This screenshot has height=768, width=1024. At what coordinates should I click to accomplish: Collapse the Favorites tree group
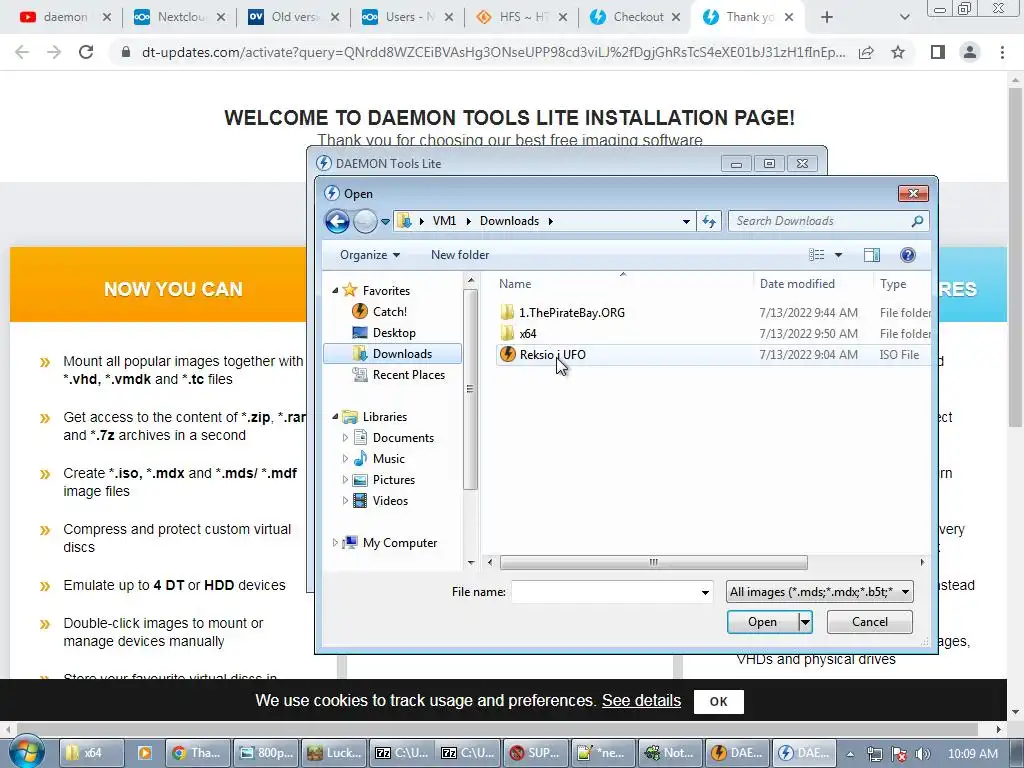(335, 290)
